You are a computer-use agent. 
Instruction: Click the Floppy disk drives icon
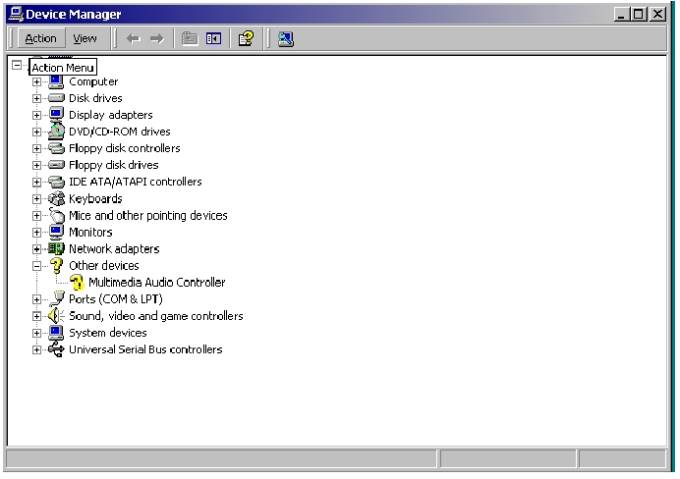56,165
